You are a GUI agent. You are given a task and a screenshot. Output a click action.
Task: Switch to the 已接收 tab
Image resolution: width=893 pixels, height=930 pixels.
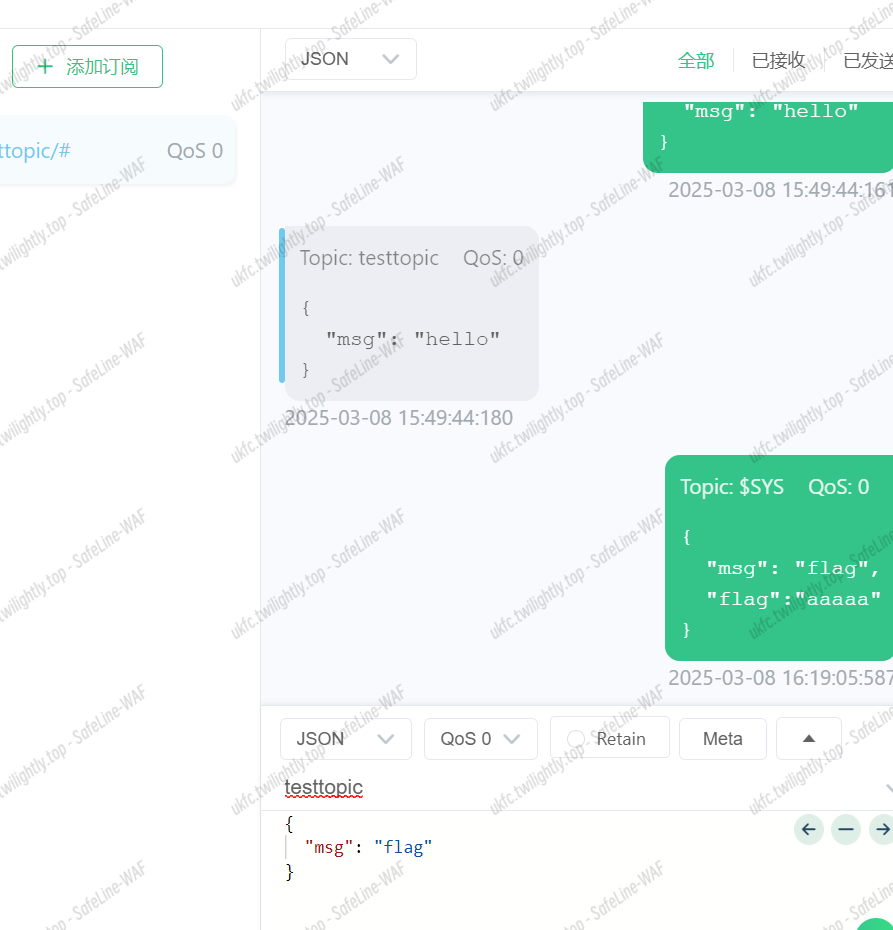(778, 61)
